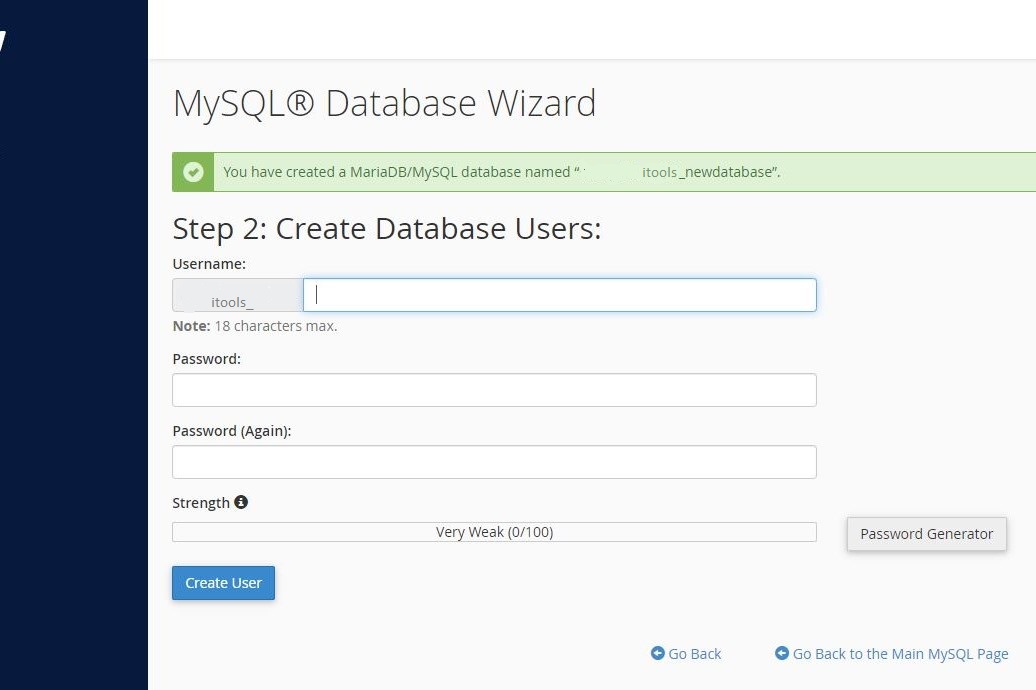Viewport: 1036px width, 690px height.
Task: Click the Password (Again) label
Action: pos(232,431)
